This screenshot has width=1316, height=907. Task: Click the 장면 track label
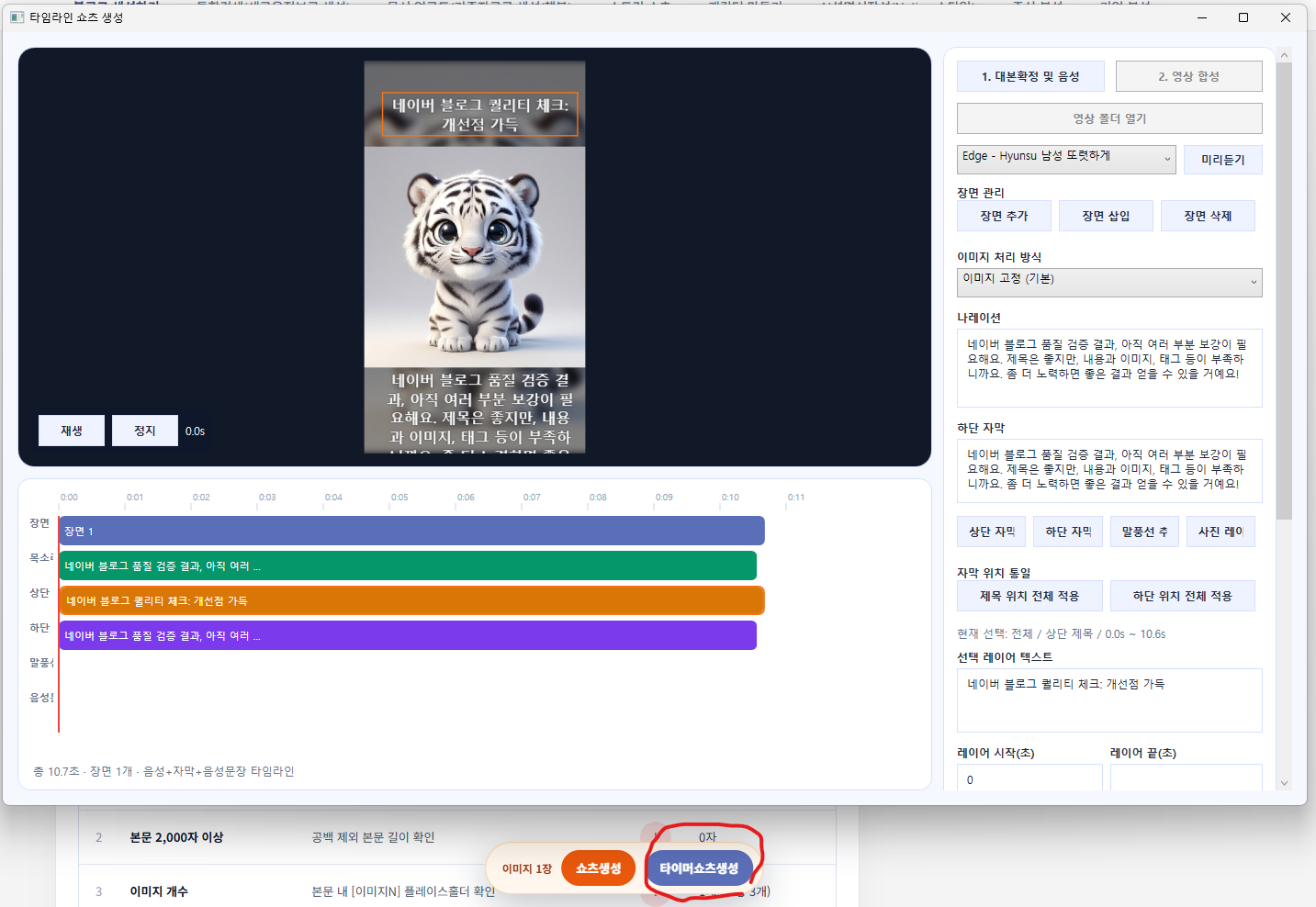[x=39, y=523]
